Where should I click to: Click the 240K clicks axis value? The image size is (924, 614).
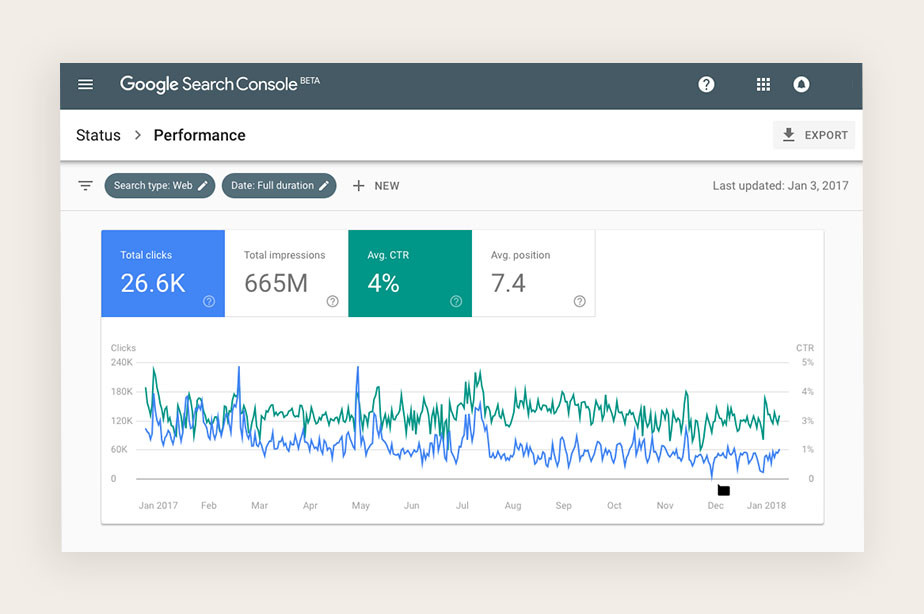[x=121, y=362]
